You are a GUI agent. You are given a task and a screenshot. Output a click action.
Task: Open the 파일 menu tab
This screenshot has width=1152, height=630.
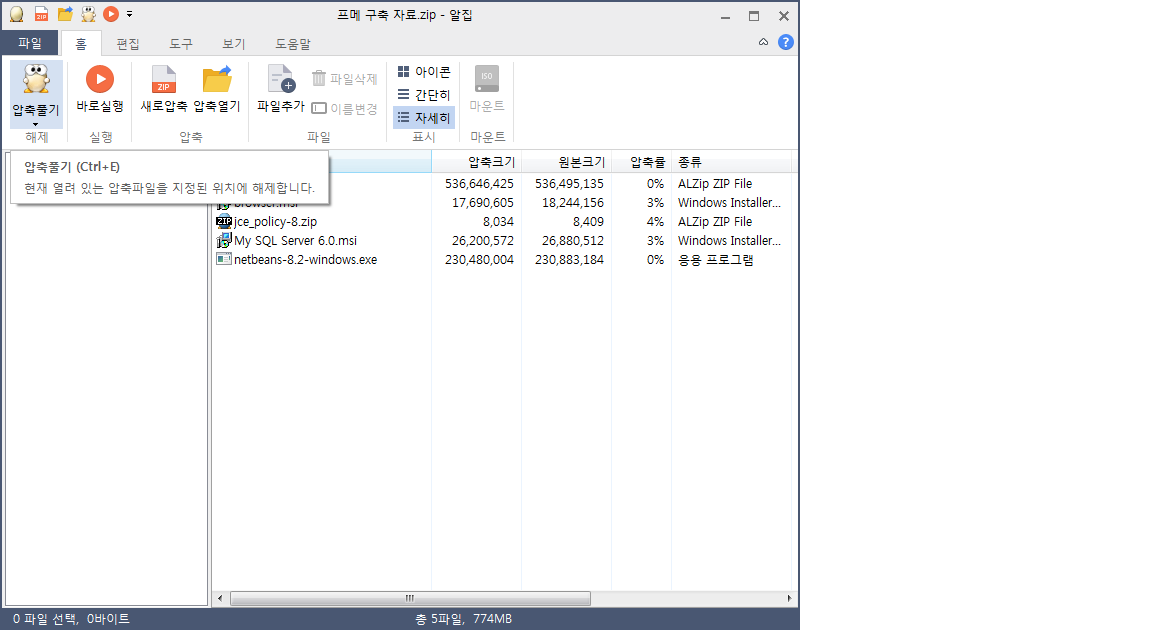click(x=30, y=43)
